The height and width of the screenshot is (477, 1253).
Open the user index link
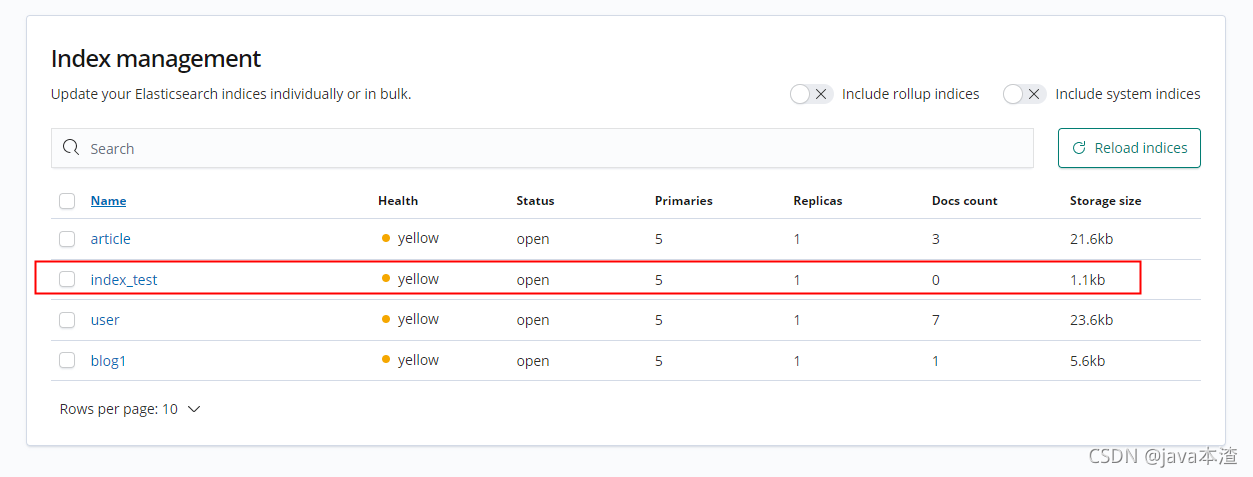pyautogui.click(x=105, y=320)
